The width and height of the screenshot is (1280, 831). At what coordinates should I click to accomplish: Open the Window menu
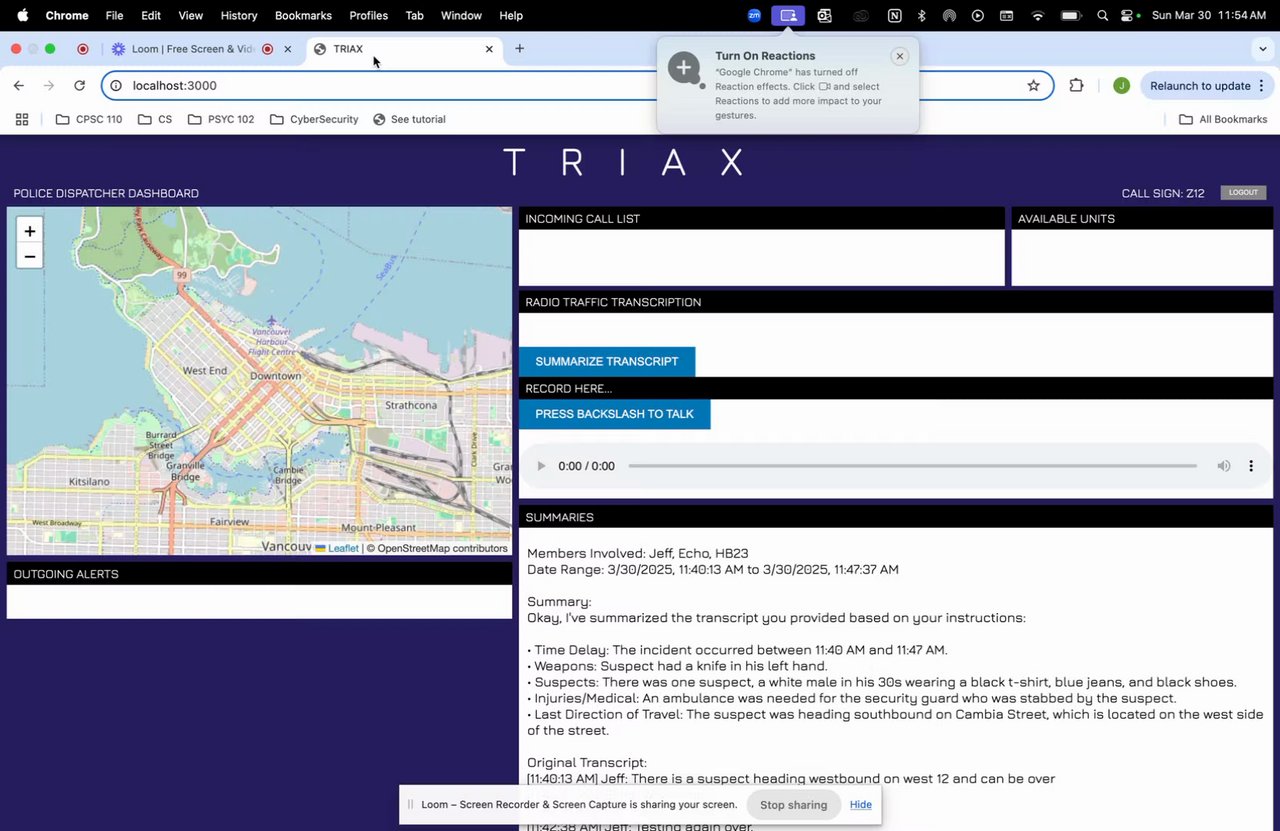tap(461, 15)
